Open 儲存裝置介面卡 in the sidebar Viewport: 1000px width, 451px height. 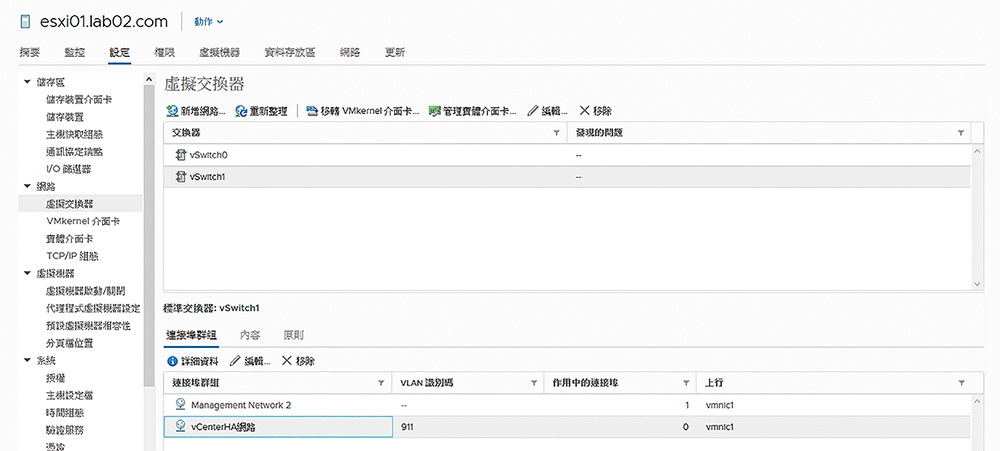coord(80,100)
